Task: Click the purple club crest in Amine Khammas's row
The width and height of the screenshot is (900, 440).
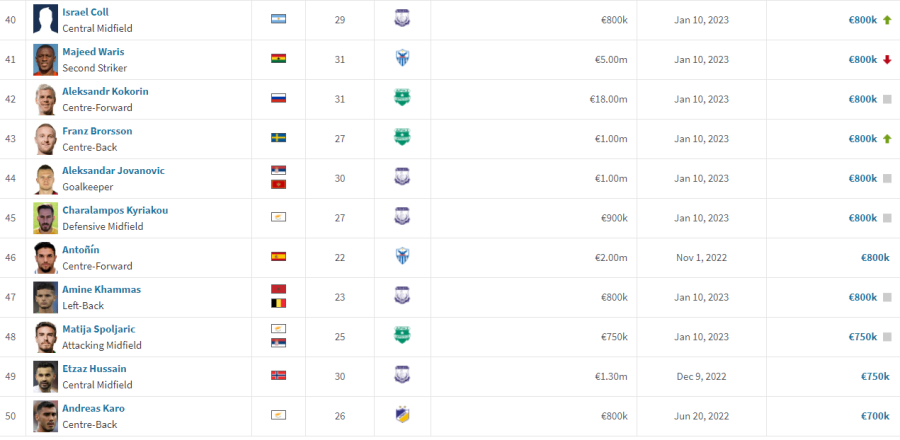Action: point(402,295)
